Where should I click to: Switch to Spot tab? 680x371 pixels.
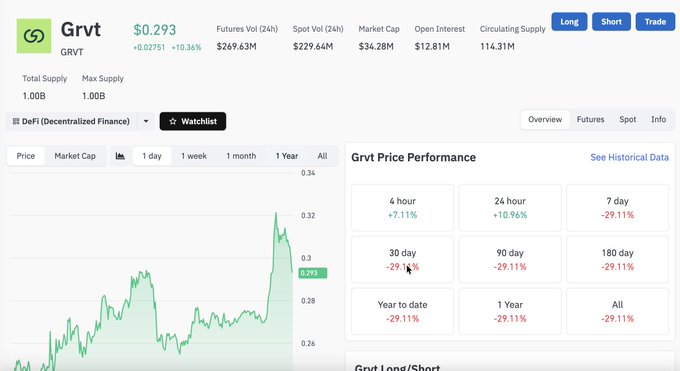coord(628,119)
